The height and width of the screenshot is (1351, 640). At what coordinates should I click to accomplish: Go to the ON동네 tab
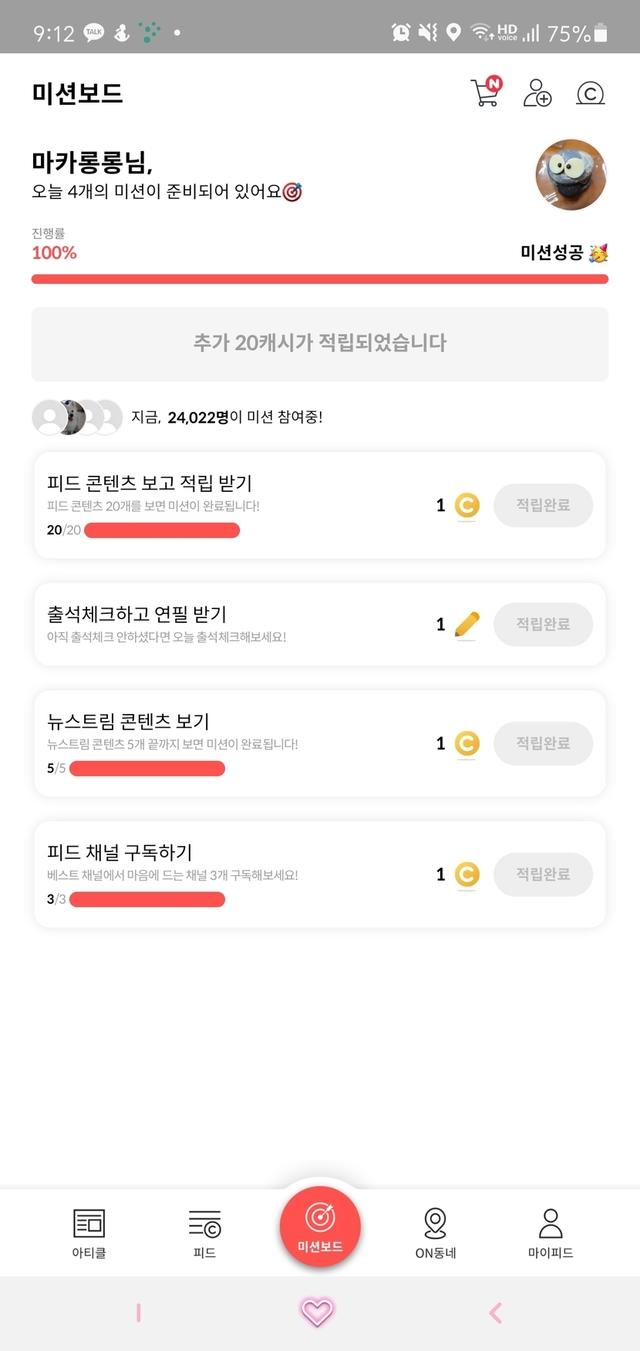(x=435, y=1232)
